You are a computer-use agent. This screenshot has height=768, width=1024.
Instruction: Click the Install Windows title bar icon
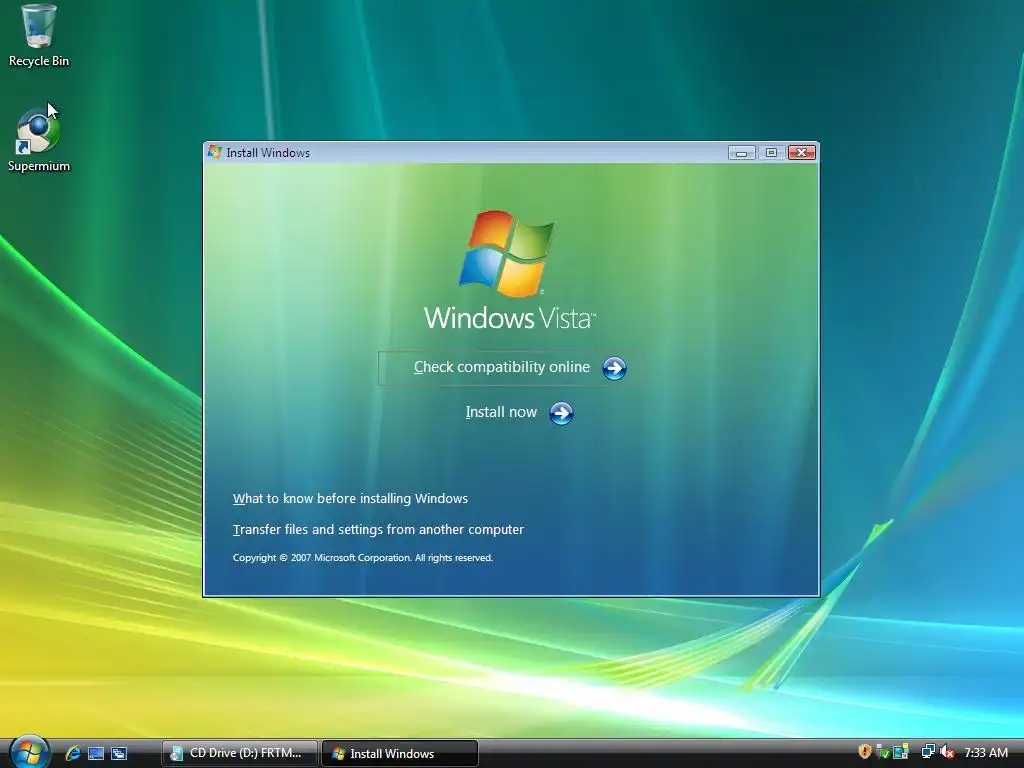[215, 152]
